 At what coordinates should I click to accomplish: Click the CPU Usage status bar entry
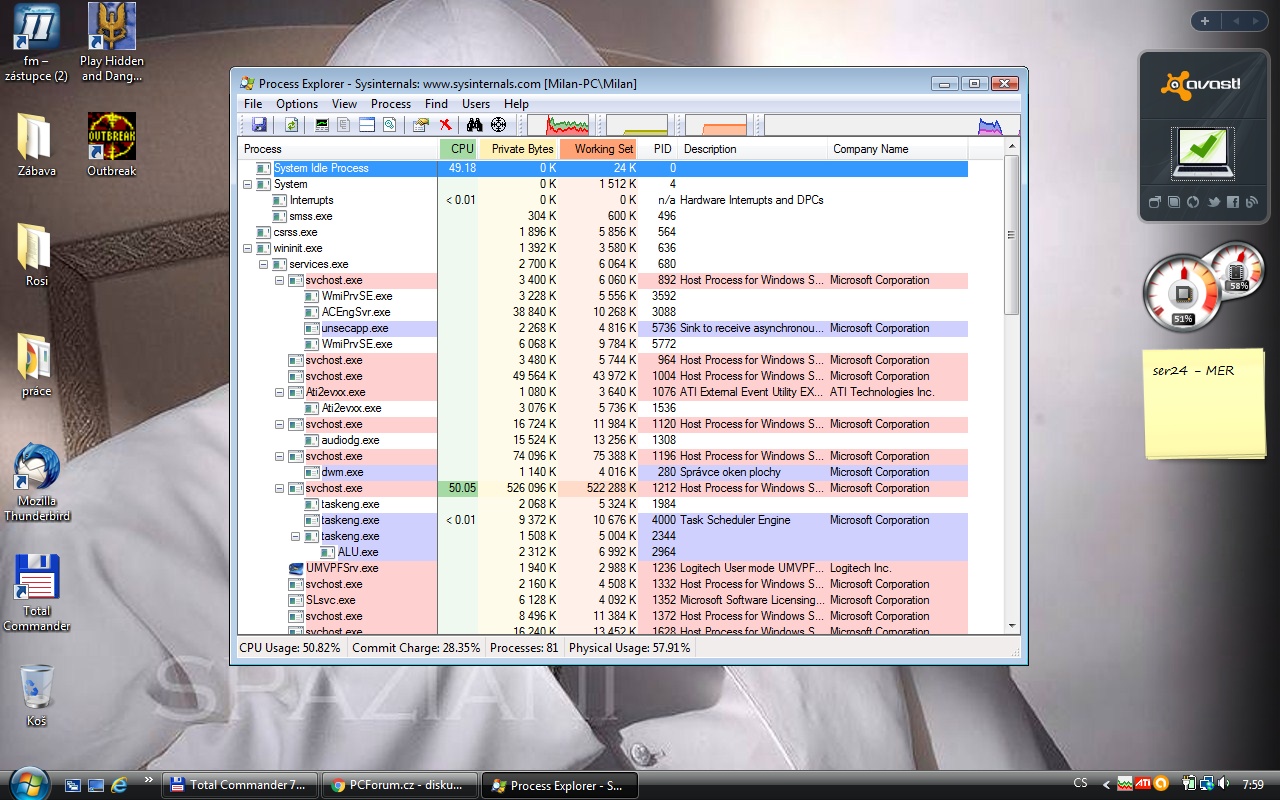pyautogui.click(x=290, y=648)
